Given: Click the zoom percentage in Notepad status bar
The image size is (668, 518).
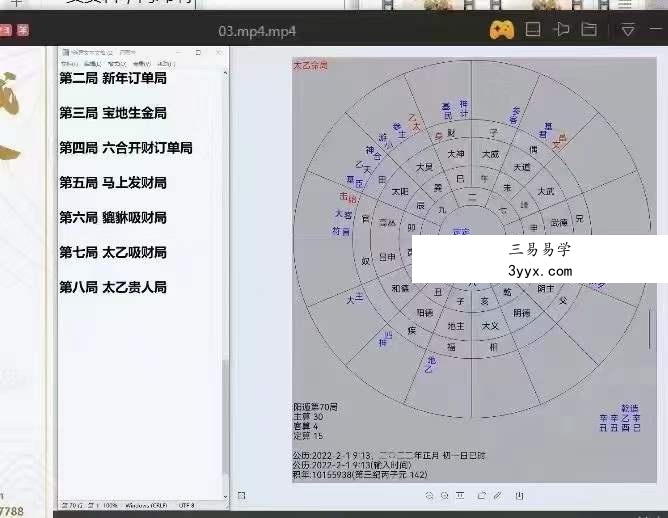Looking at the screenshot, I should 110,506.
